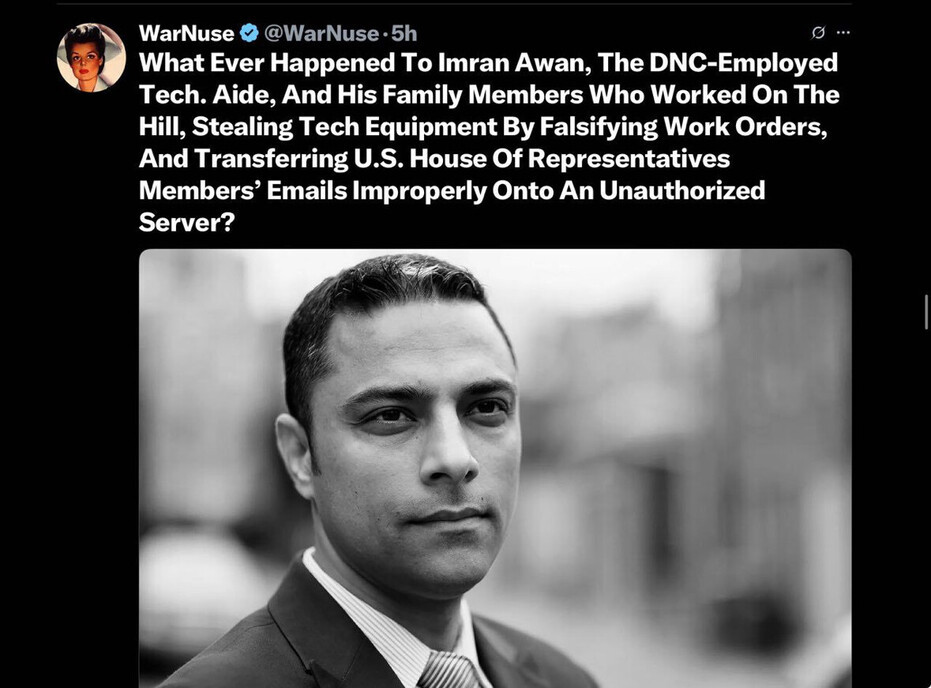The height and width of the screenshot is (688, 931).
Task: Click "Stealing Tech Equipment" in the post text
Action: (347, 126)
